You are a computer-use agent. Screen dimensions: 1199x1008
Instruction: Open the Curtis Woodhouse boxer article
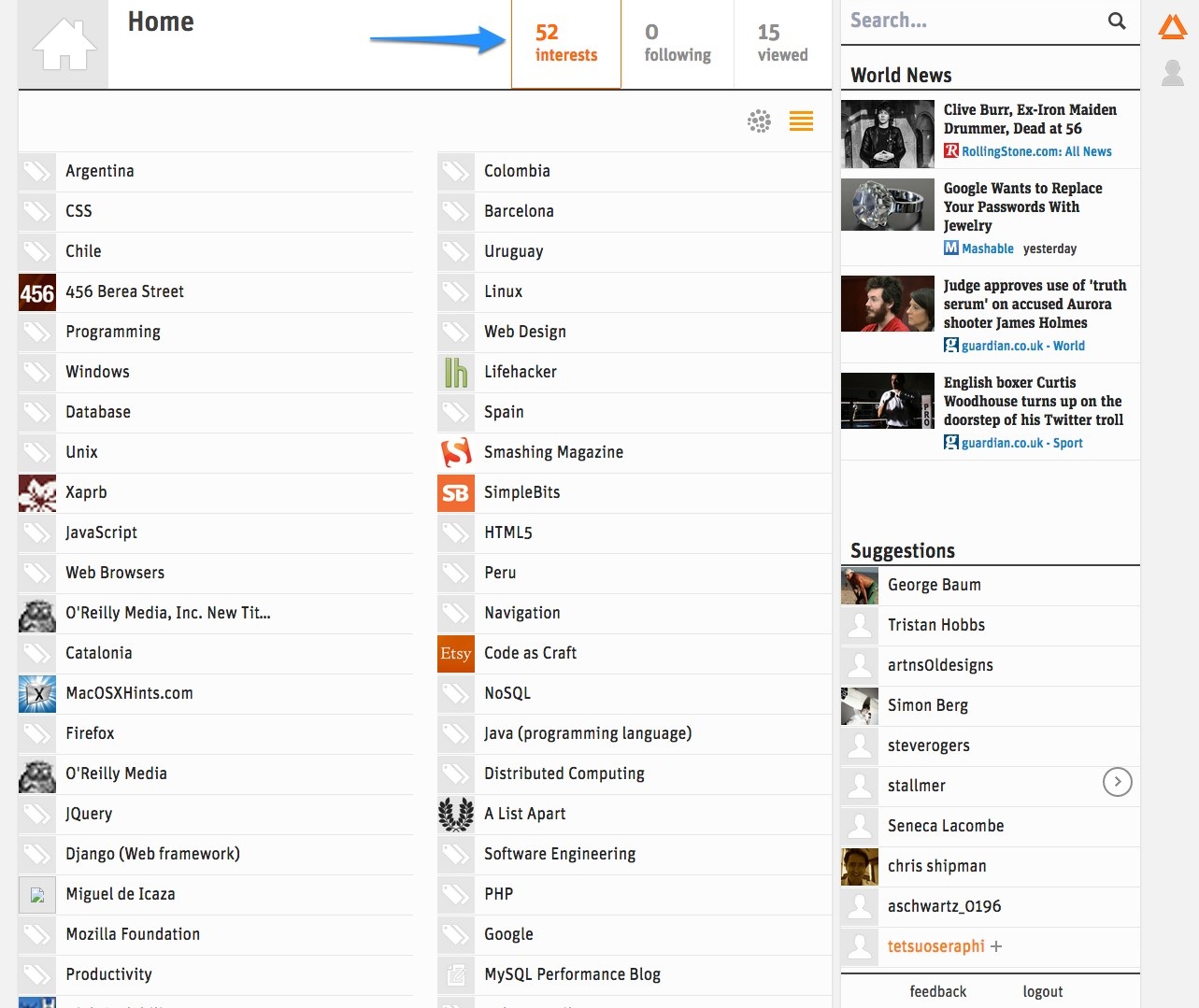1034,401
